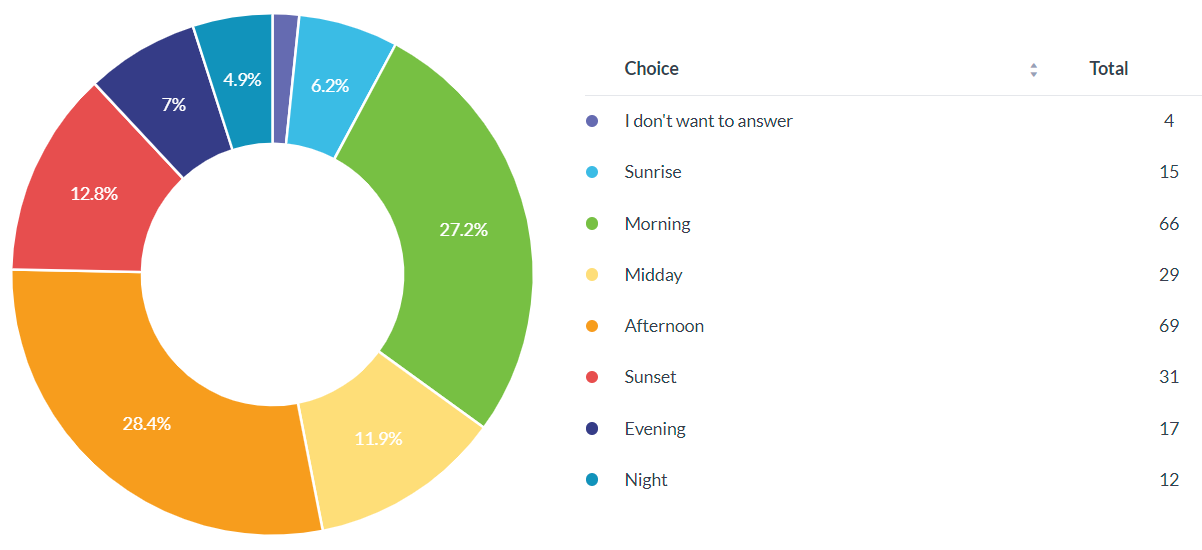Click the teal Night legend dot
1202x550 pixels.
tap(592, 480)
